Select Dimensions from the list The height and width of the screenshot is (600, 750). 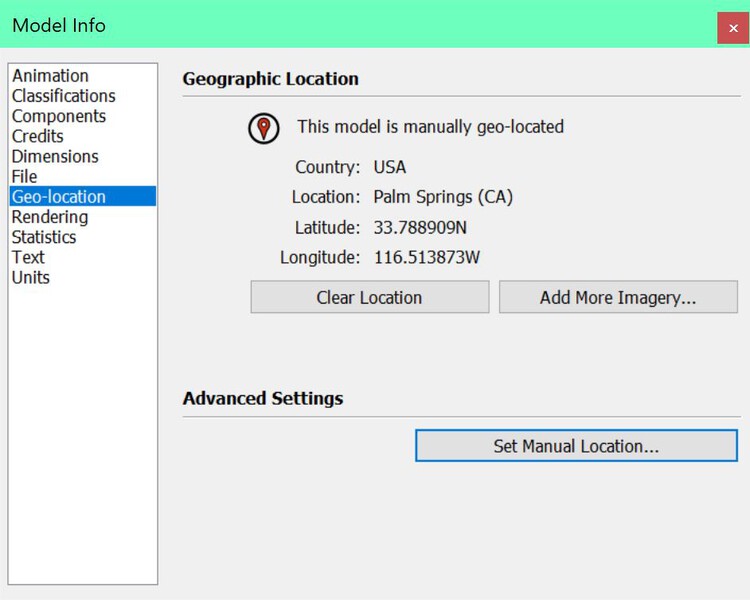(55, 156)
